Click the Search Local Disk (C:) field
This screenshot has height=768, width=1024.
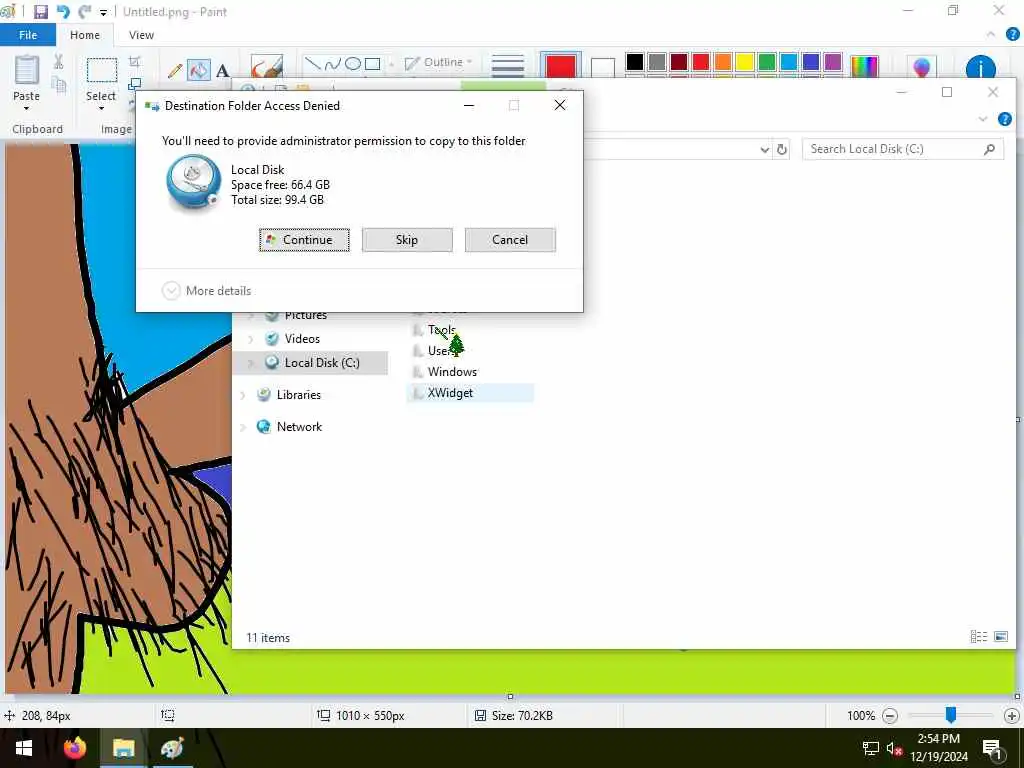click(903, 149)
